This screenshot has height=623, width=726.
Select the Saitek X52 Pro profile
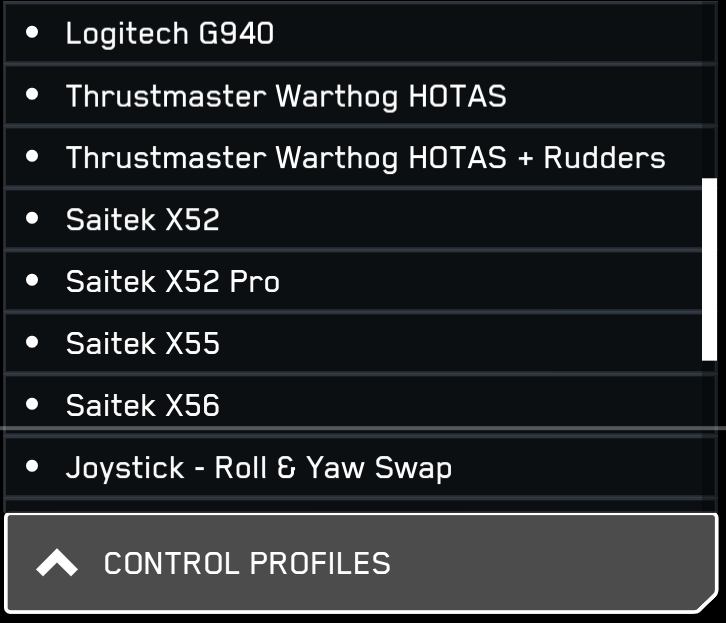173,282
